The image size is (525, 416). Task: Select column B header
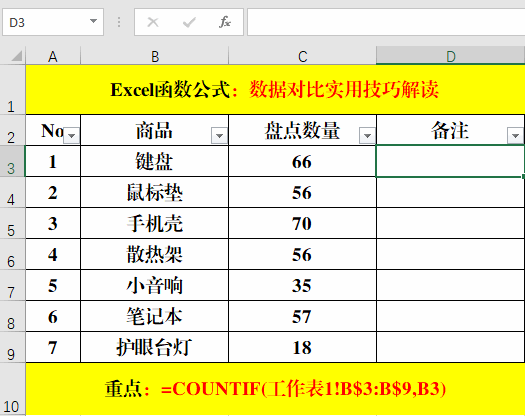(155, 56)
